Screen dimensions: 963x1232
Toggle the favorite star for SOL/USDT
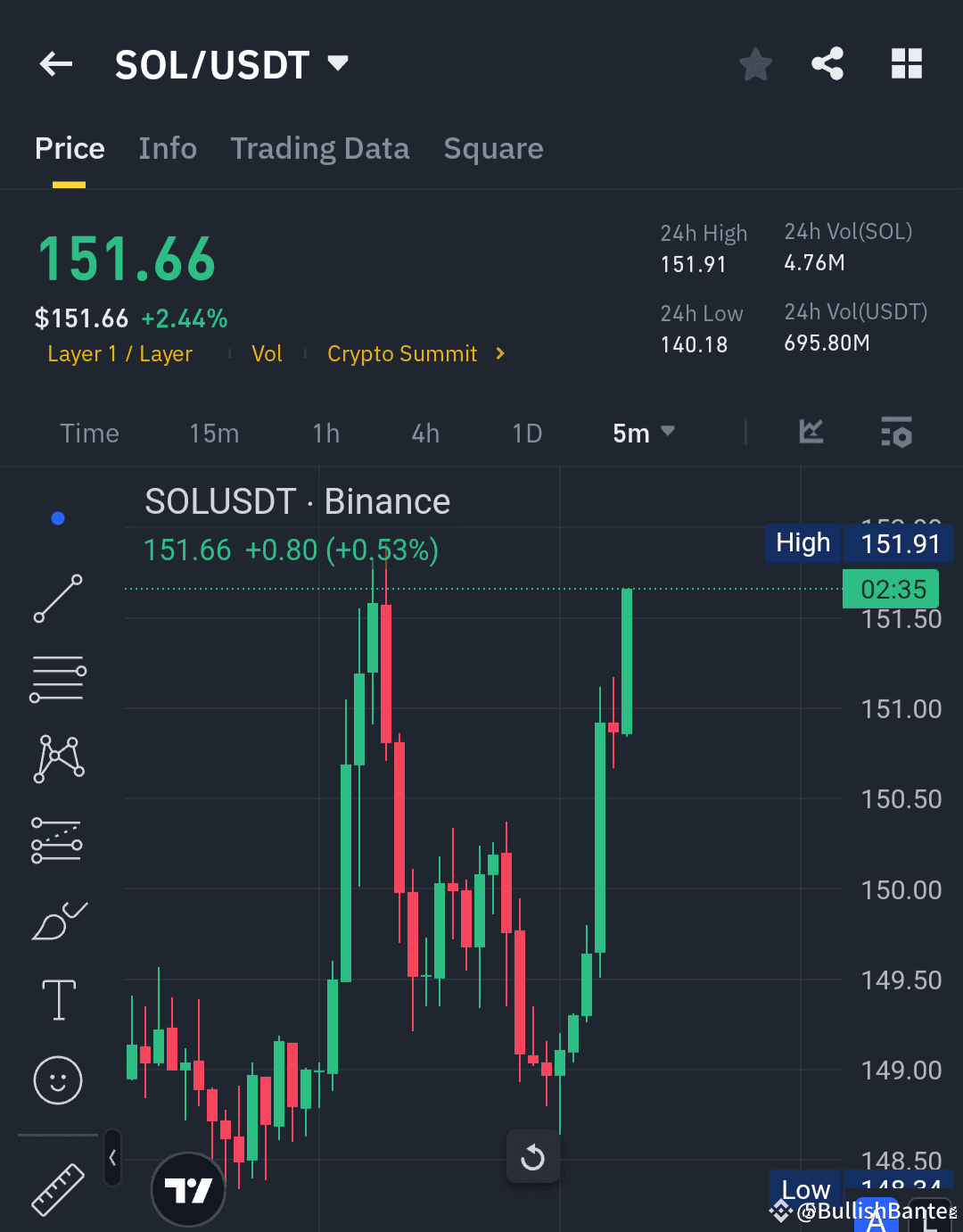pos(755,63)
